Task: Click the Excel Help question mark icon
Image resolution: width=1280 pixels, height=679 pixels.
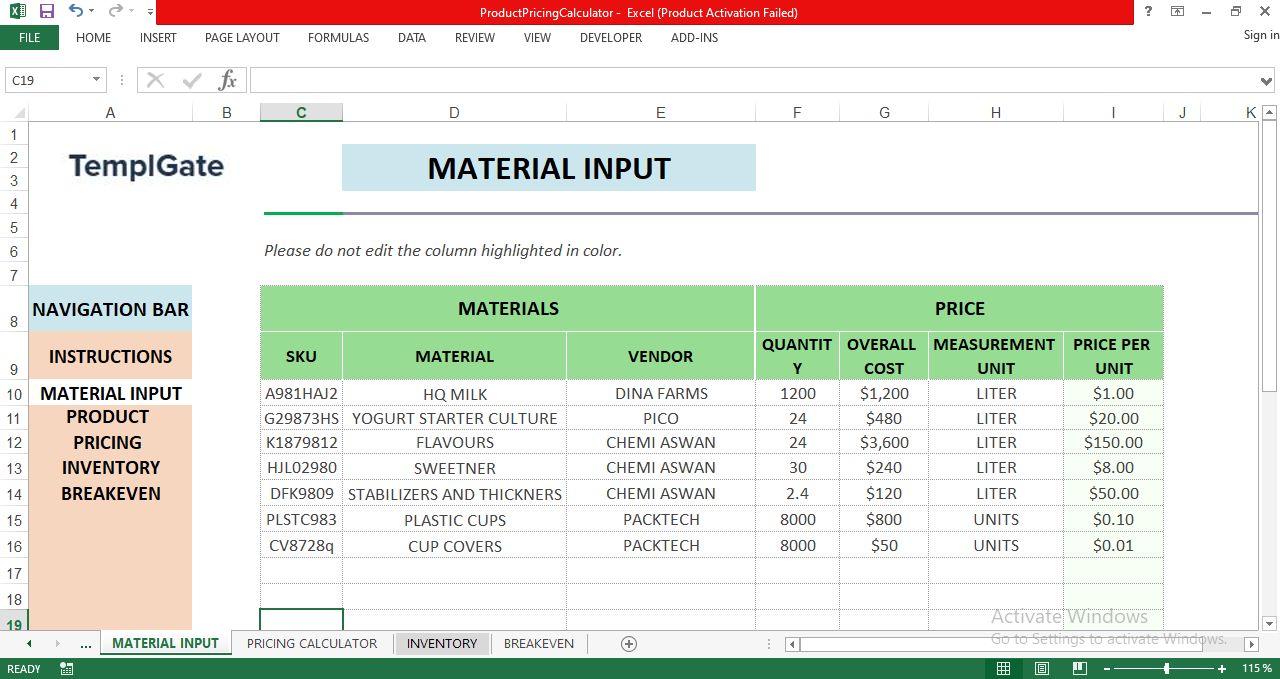Action: [x=1148, y=11]
